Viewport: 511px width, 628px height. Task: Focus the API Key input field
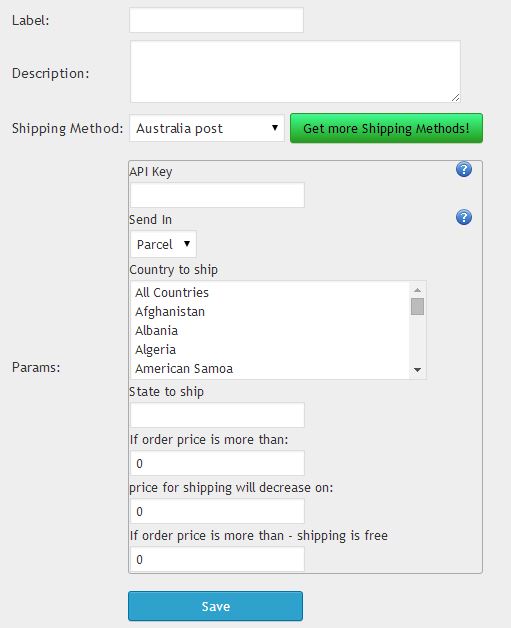[217, 195]
